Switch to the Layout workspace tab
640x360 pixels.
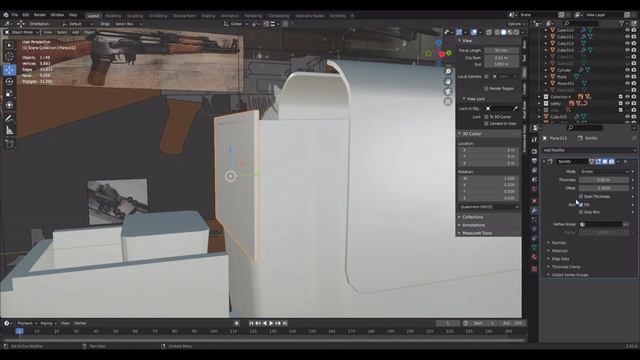point(93,16)
